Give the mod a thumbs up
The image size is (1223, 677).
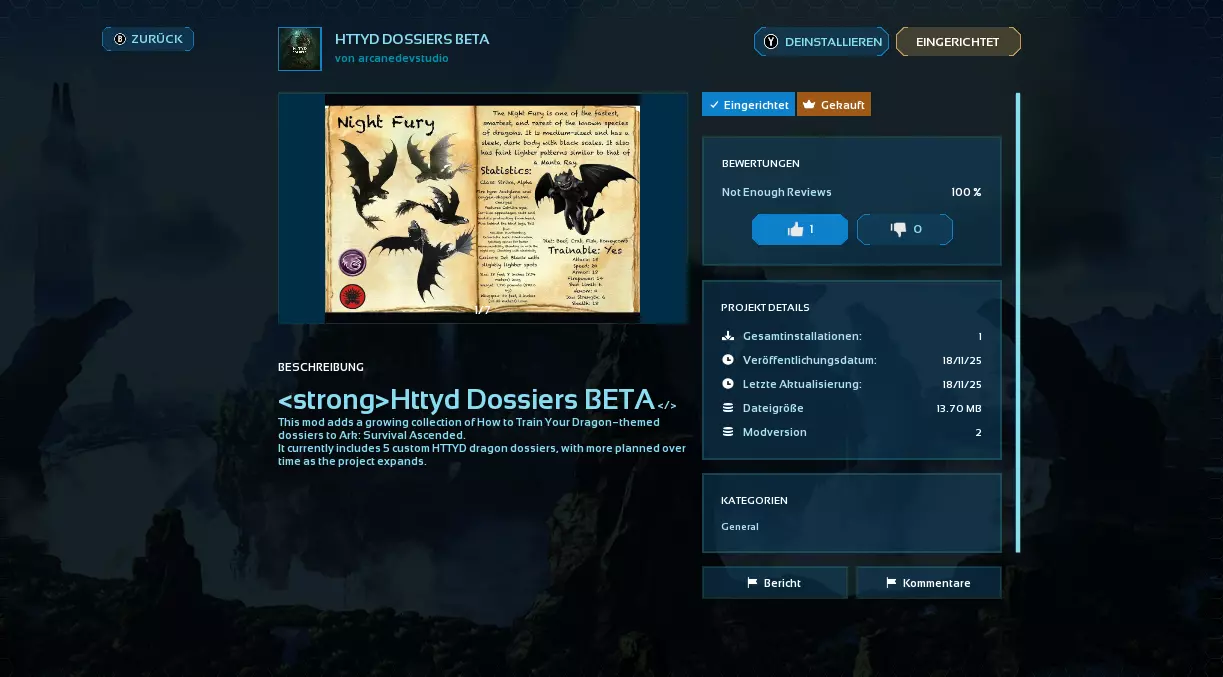pos(800,229)
